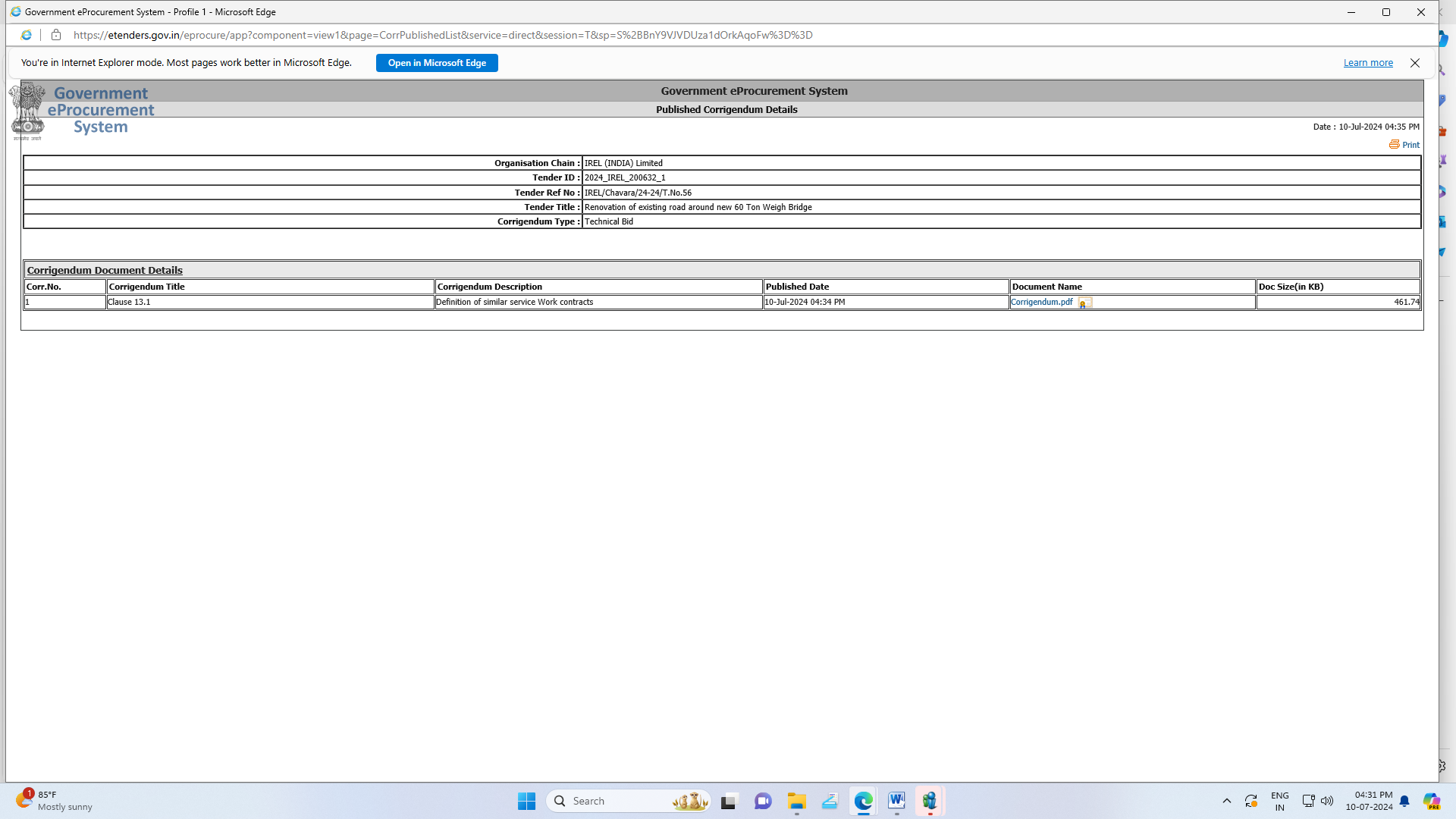
Task: Open Task View from the taskbar
Action: pos(729,801)
